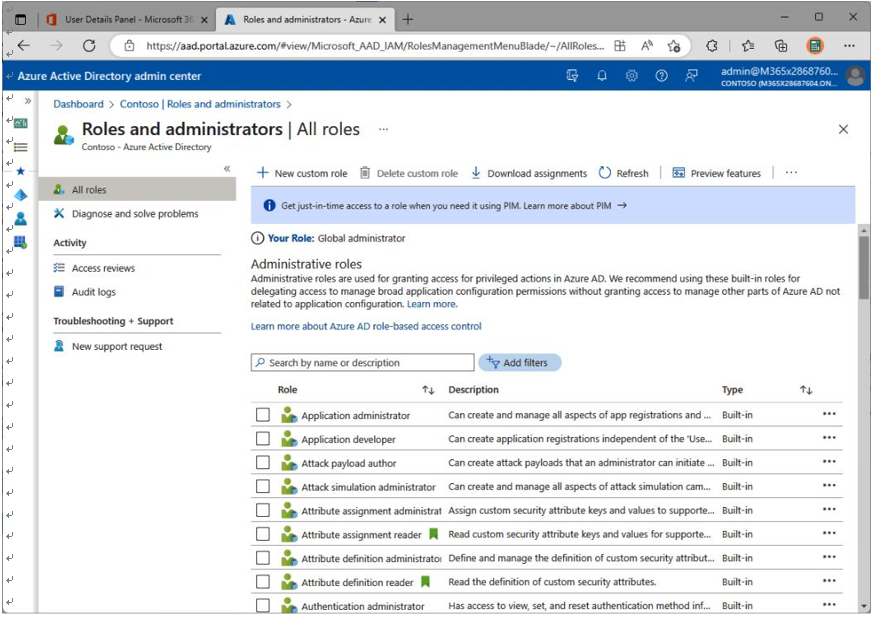874x617 pixels.
Task: Check the Attribute definition reader checkbox
Action: tap(263, 582)
